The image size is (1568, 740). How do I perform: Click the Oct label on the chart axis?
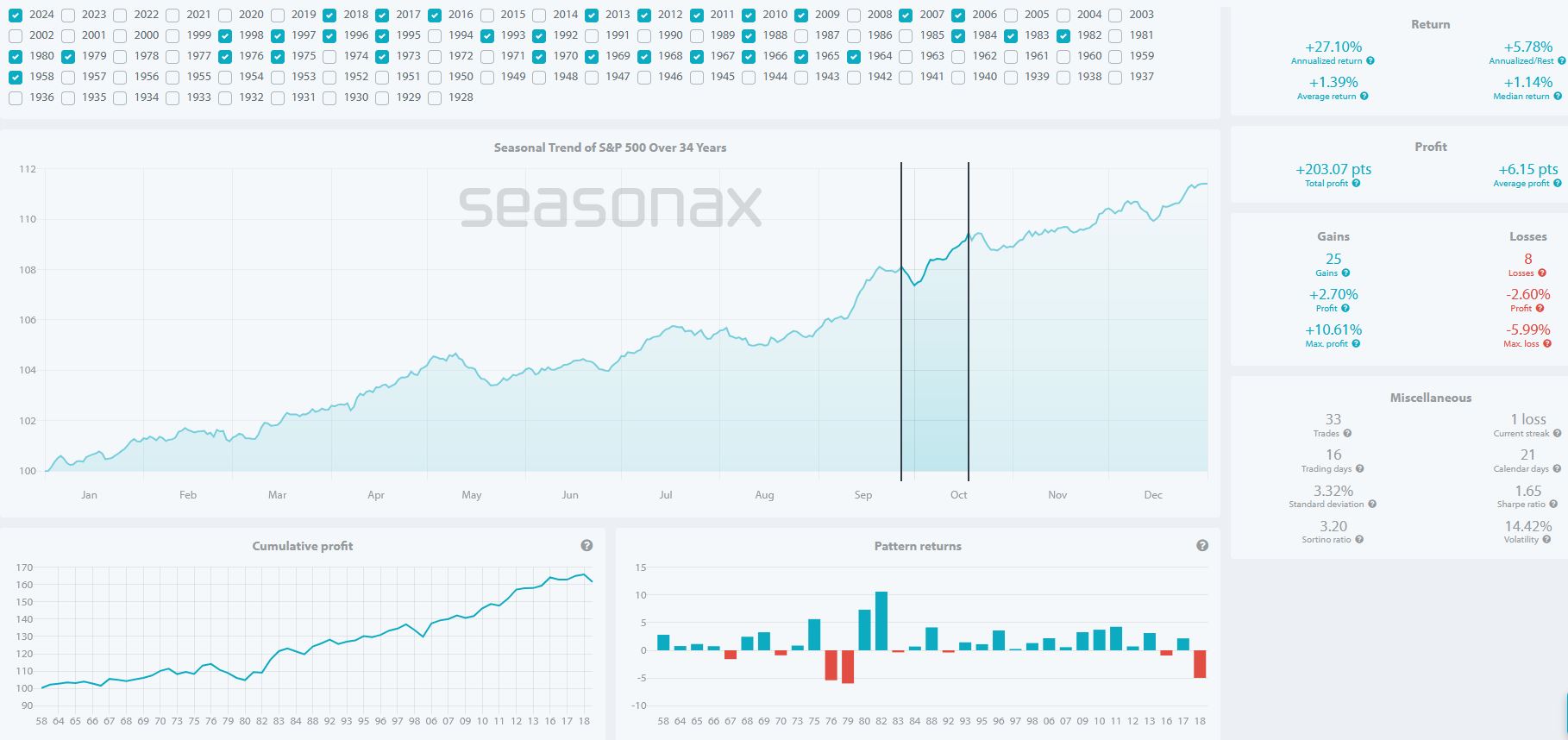point(959,495)
